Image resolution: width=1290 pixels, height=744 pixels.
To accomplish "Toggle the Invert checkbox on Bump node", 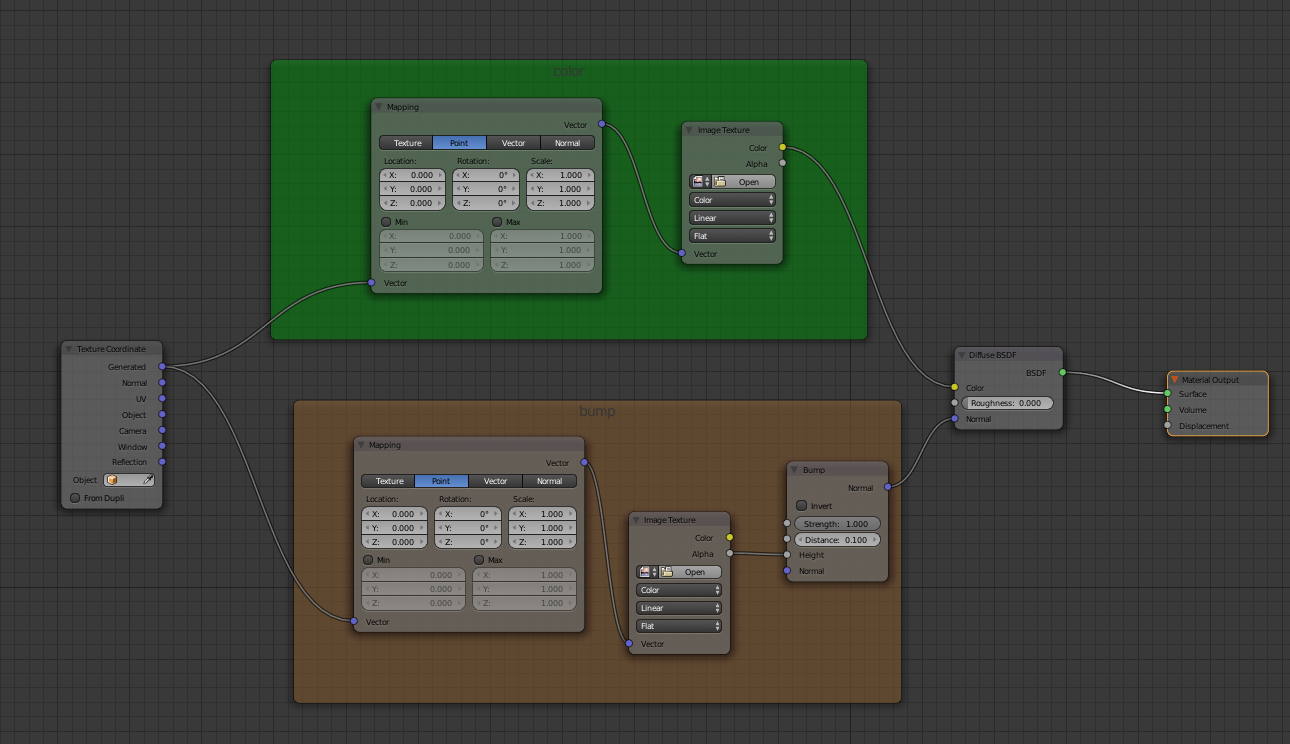I will pyautogui.click(x=802, y=506).
